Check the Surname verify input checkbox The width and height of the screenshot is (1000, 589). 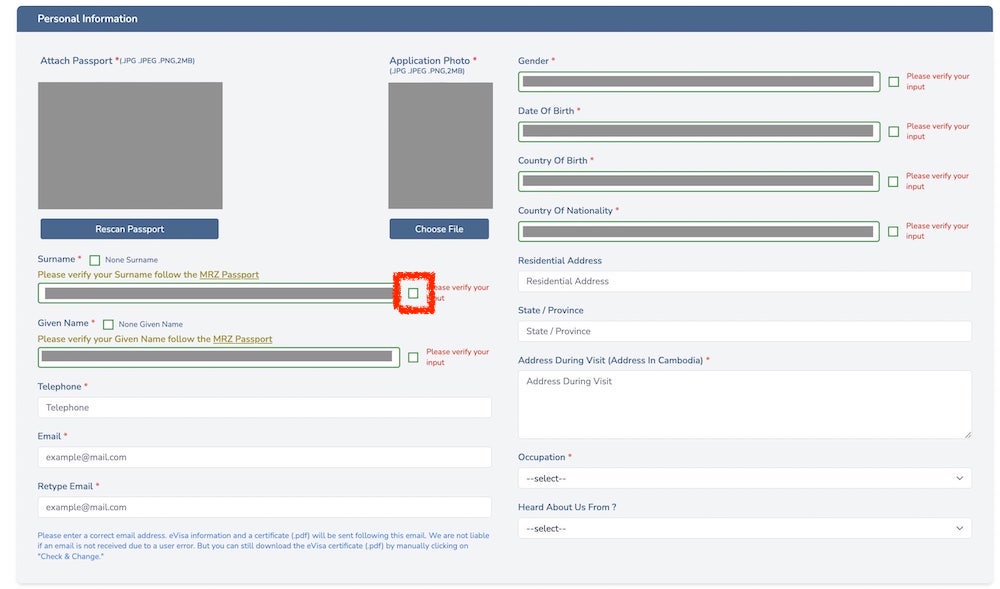[x=413, y=293]
